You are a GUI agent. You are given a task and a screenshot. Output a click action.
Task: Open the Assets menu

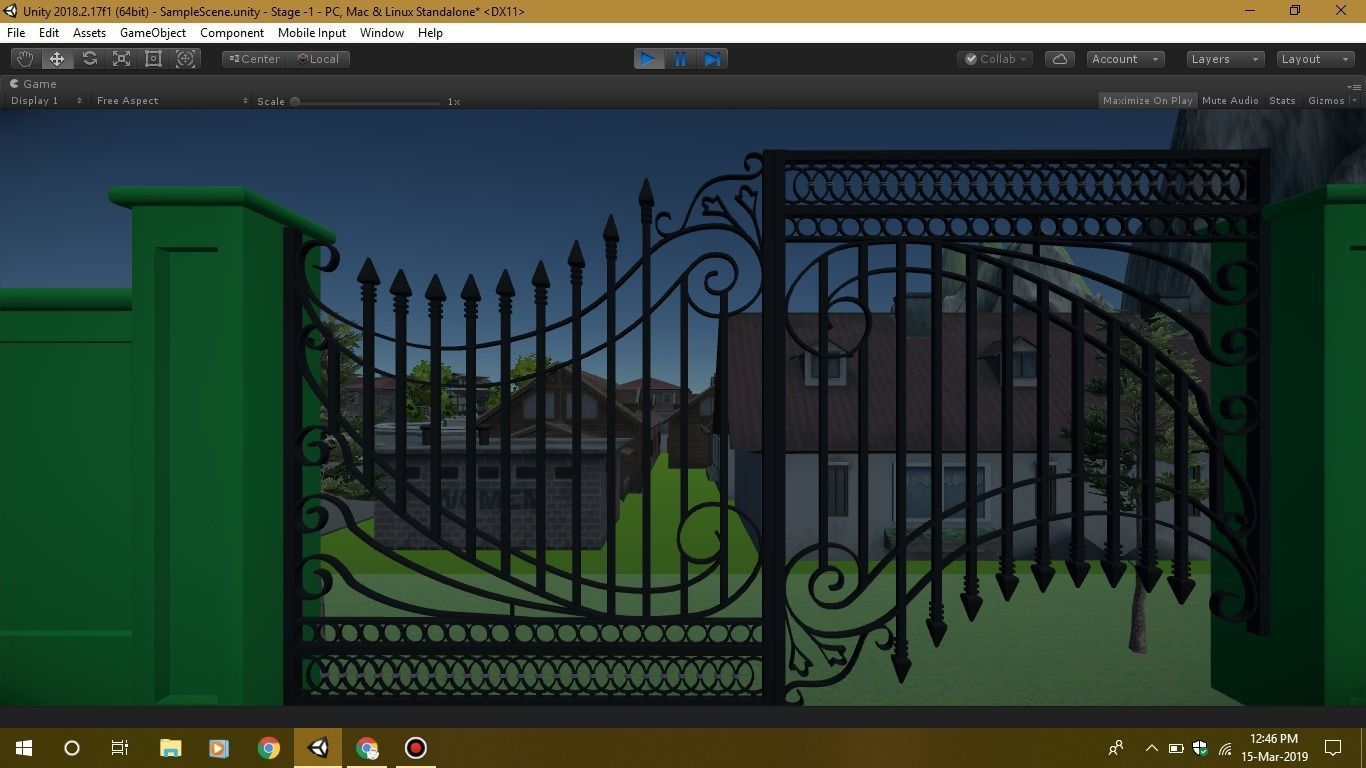click(x=89, y=33)
